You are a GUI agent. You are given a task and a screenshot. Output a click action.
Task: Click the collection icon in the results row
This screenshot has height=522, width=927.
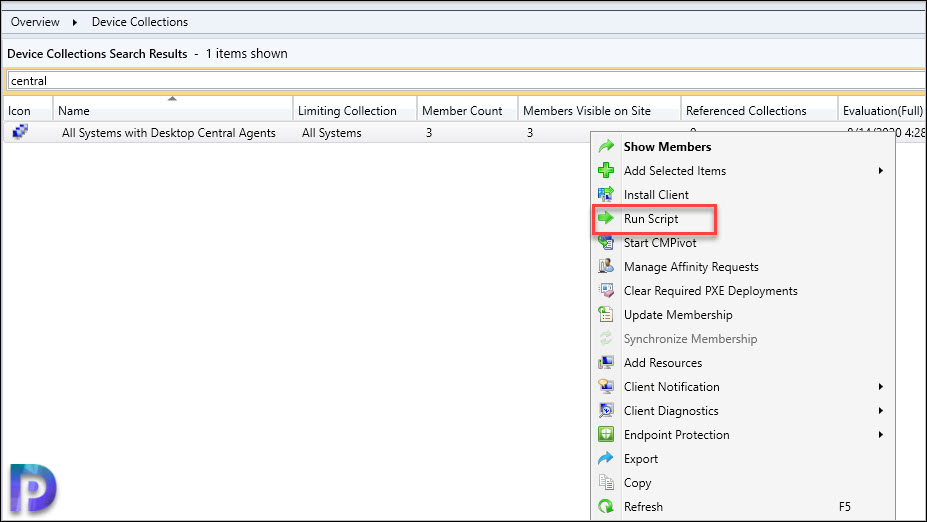coord(20,131)
